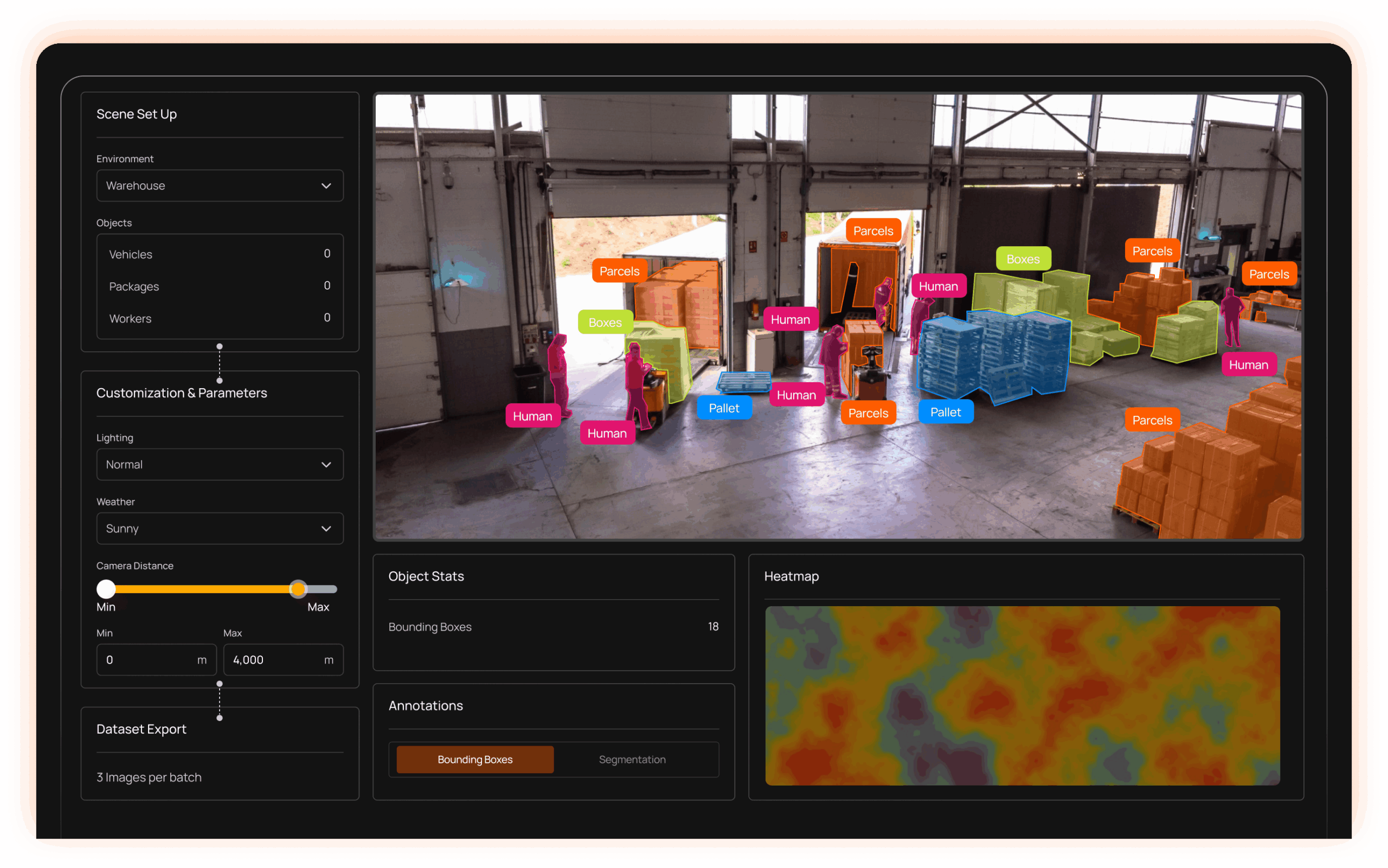This screenshot has width=1388, height=868.
Task: Click the heatmap image
Action: (x=1022, y=696)
